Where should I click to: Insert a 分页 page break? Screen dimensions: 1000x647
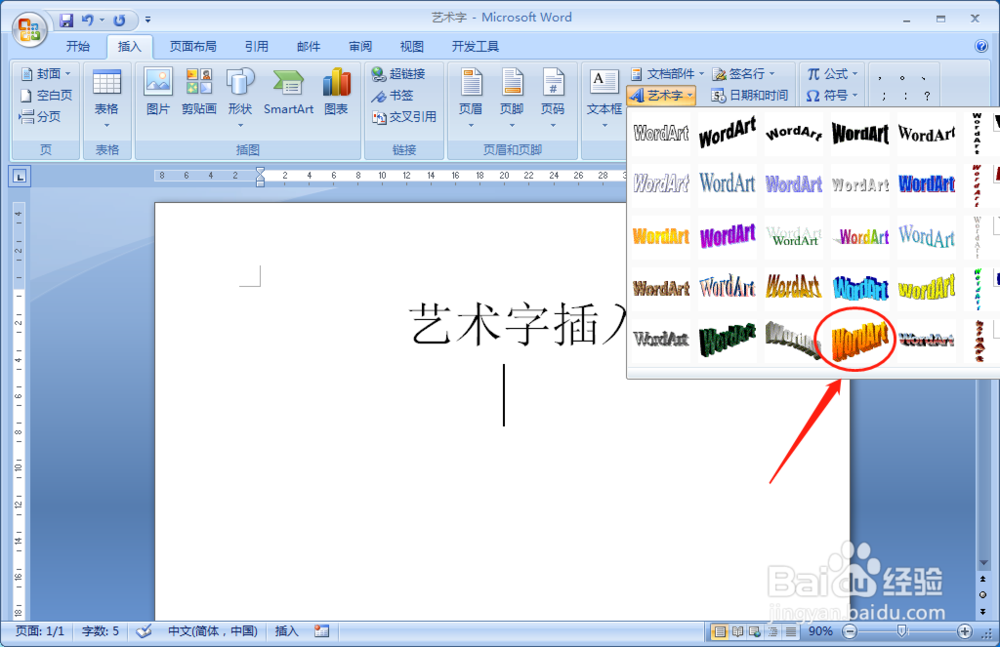pyautogui.click(x=40, y=117)
